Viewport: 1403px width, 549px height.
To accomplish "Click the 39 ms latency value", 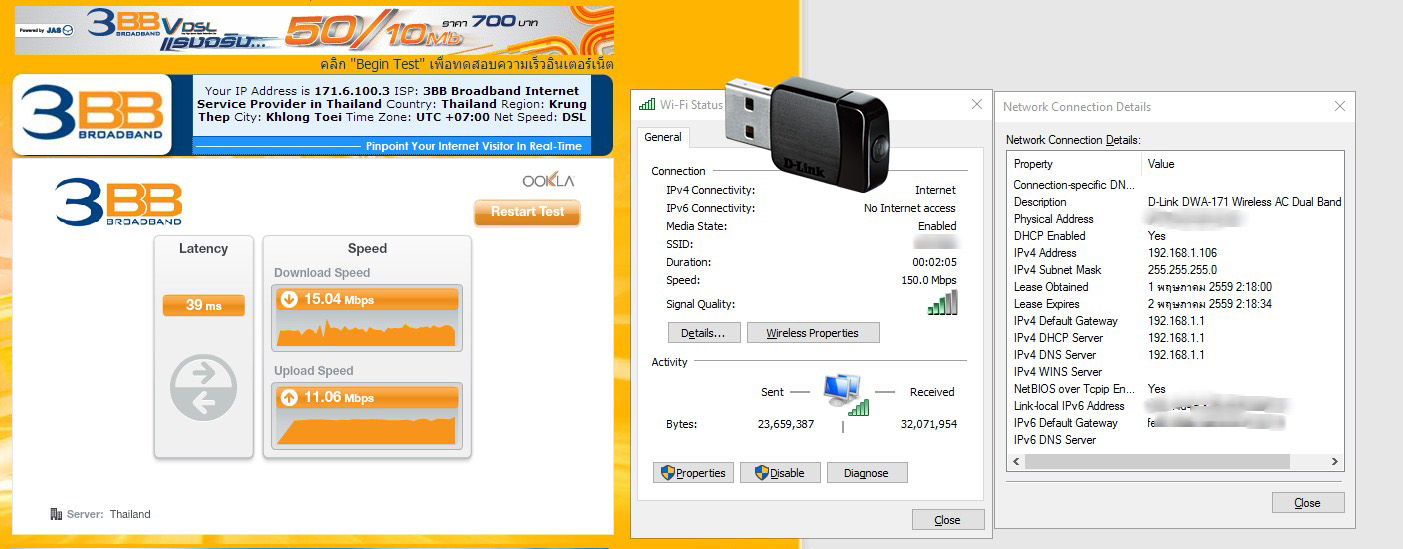I will click(204, 305).
